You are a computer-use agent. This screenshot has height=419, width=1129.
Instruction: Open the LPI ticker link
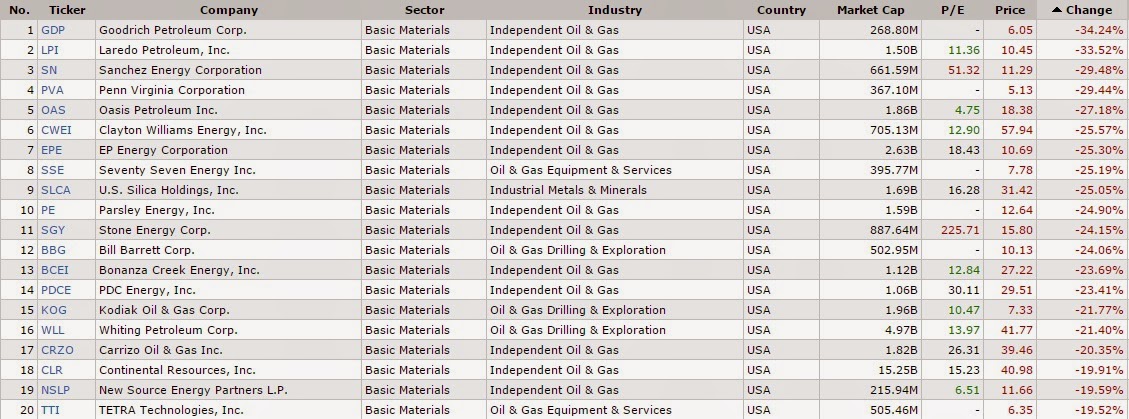coord(49,50)
